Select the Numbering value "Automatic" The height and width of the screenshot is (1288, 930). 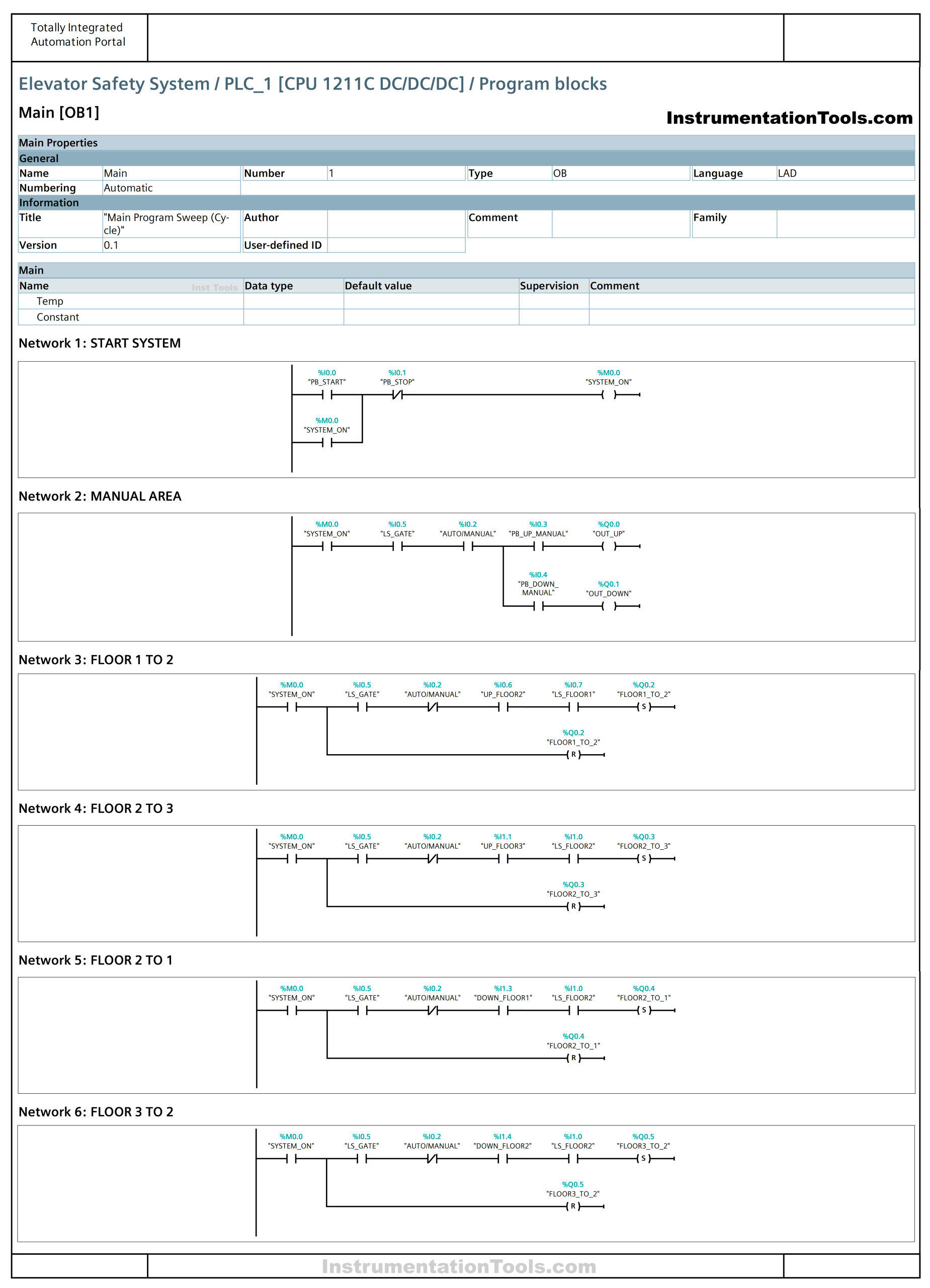171,188
